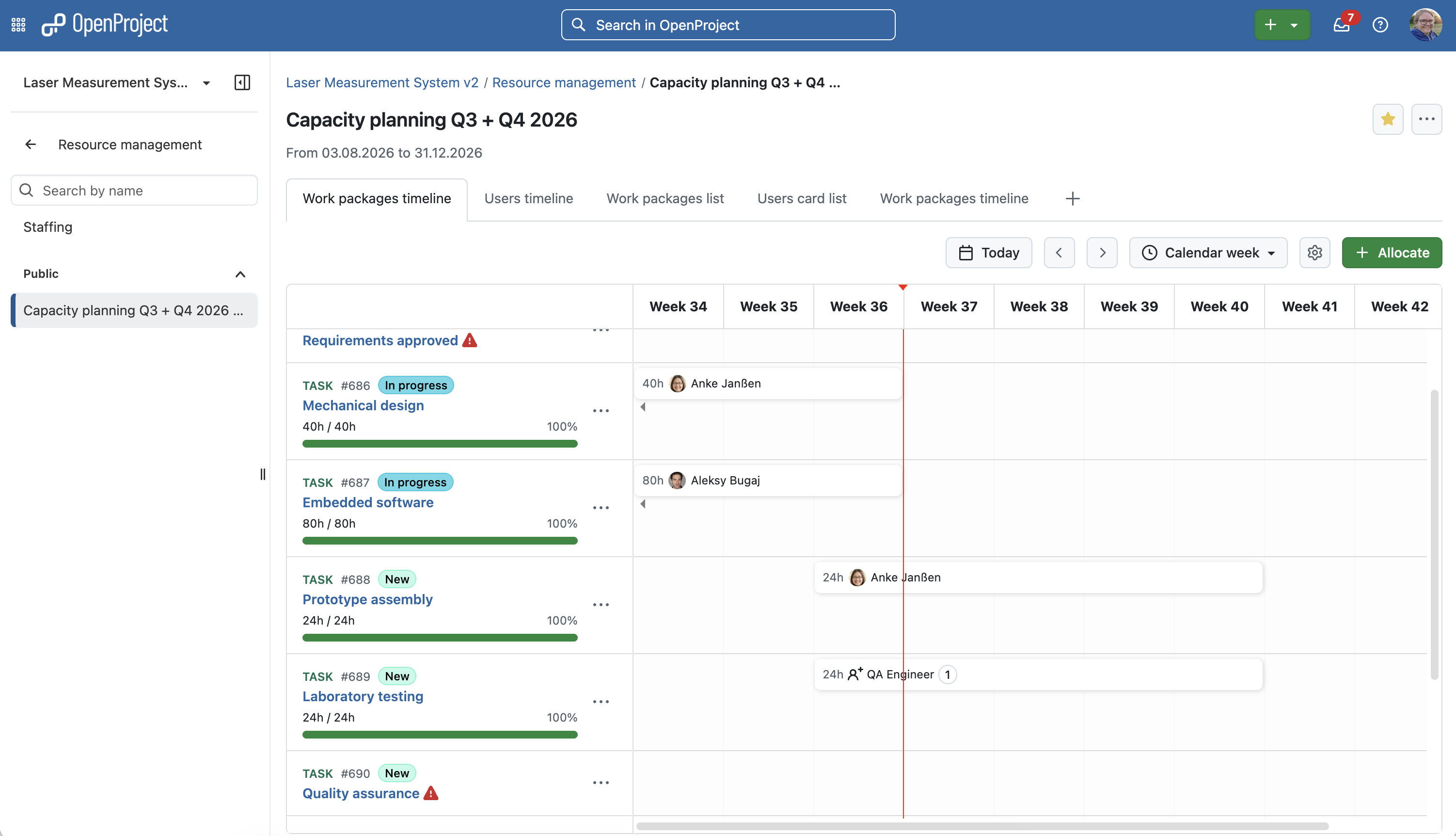Open three-dot menu for Laboratory testing
This screenshot has width=1456, height=836.
click(601, 702)
